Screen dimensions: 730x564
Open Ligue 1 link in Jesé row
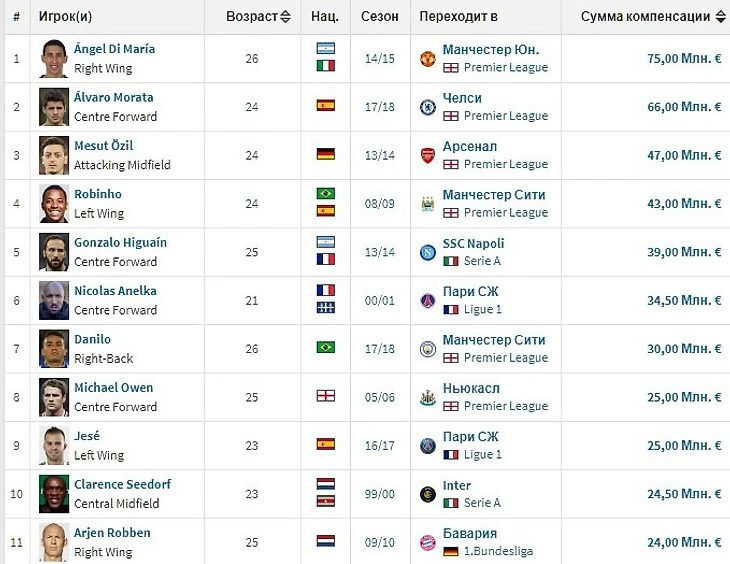tap(483, 455)
